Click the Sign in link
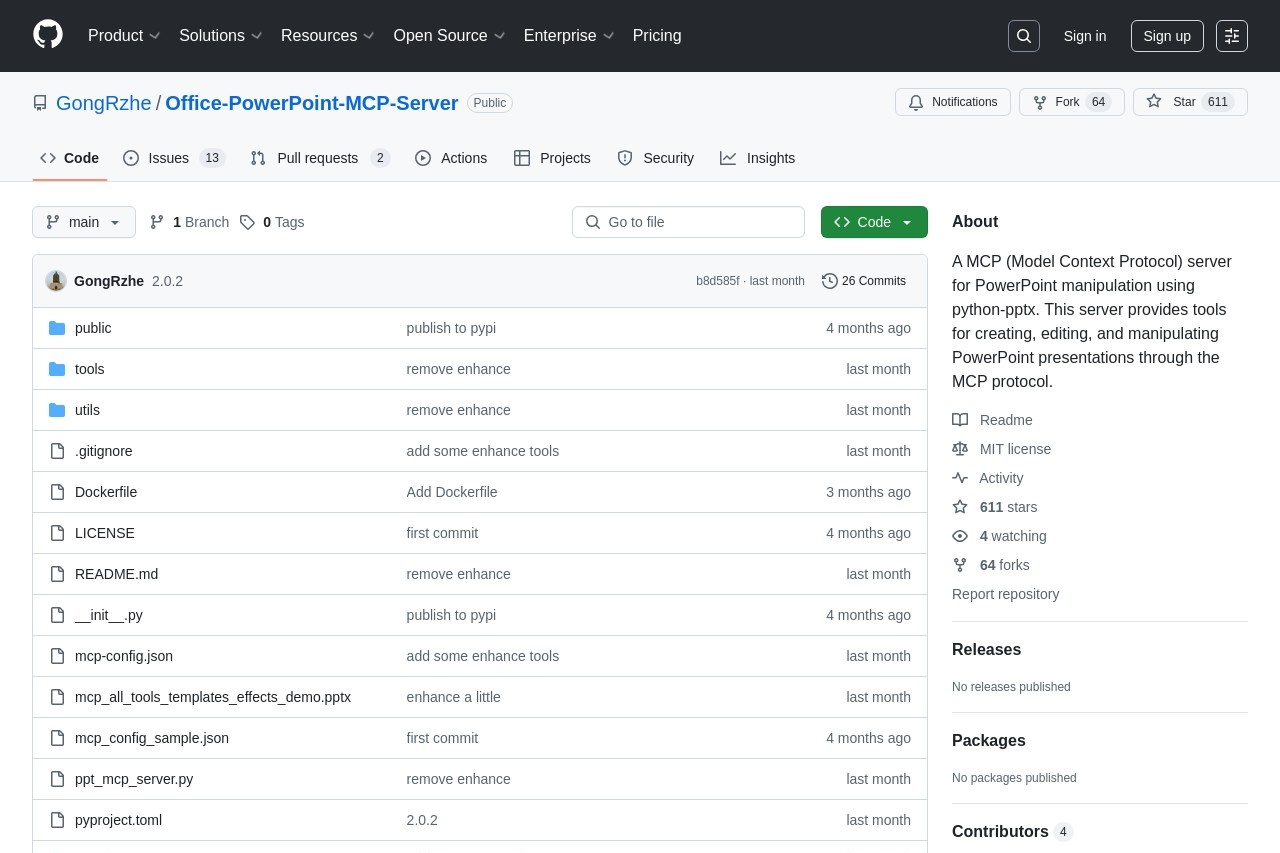The width and height of the screenshot is (1280, 853). click(1085, 36)
